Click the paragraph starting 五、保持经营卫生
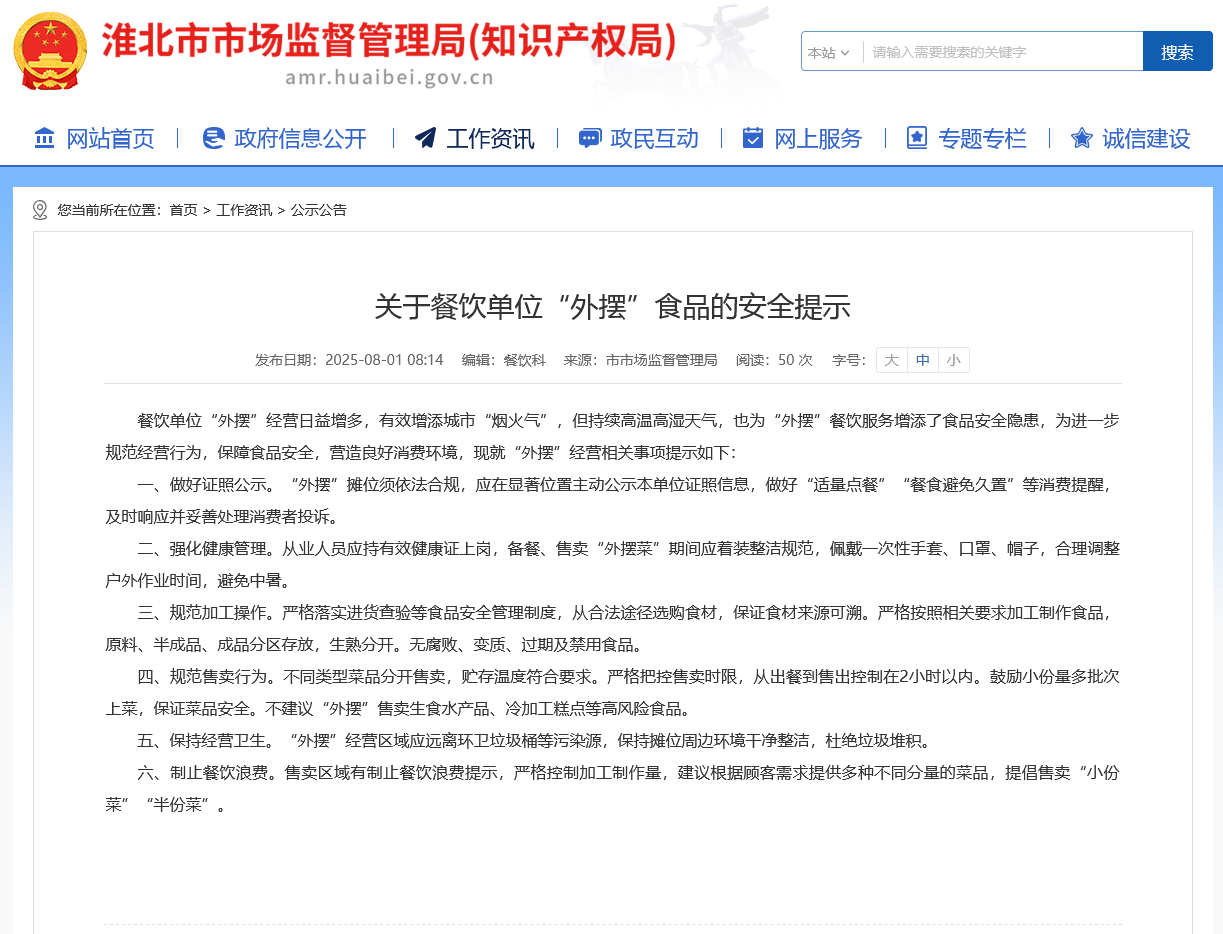 pyautogui.click(x=535, y=741)
